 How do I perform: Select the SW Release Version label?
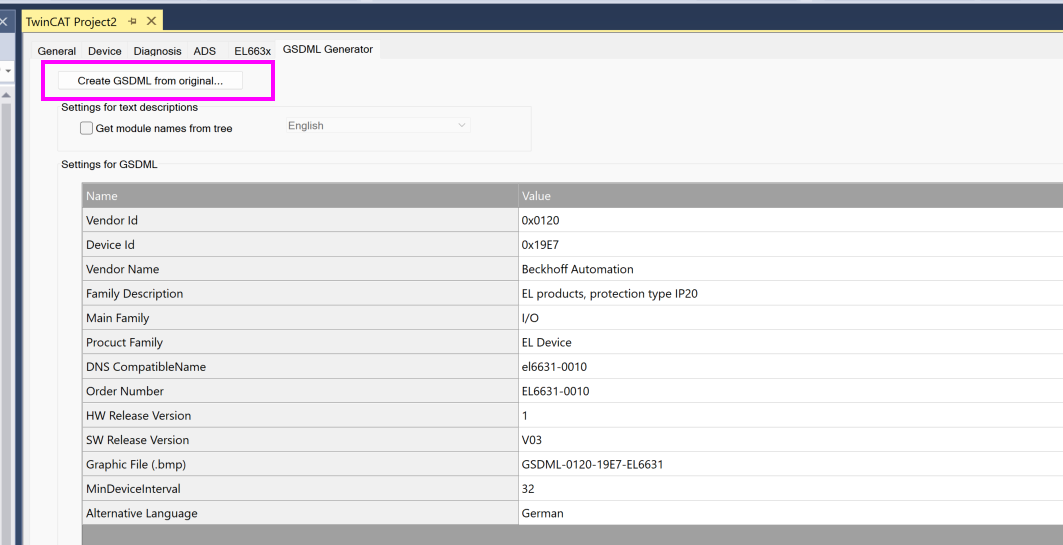[x=300, y=440]
